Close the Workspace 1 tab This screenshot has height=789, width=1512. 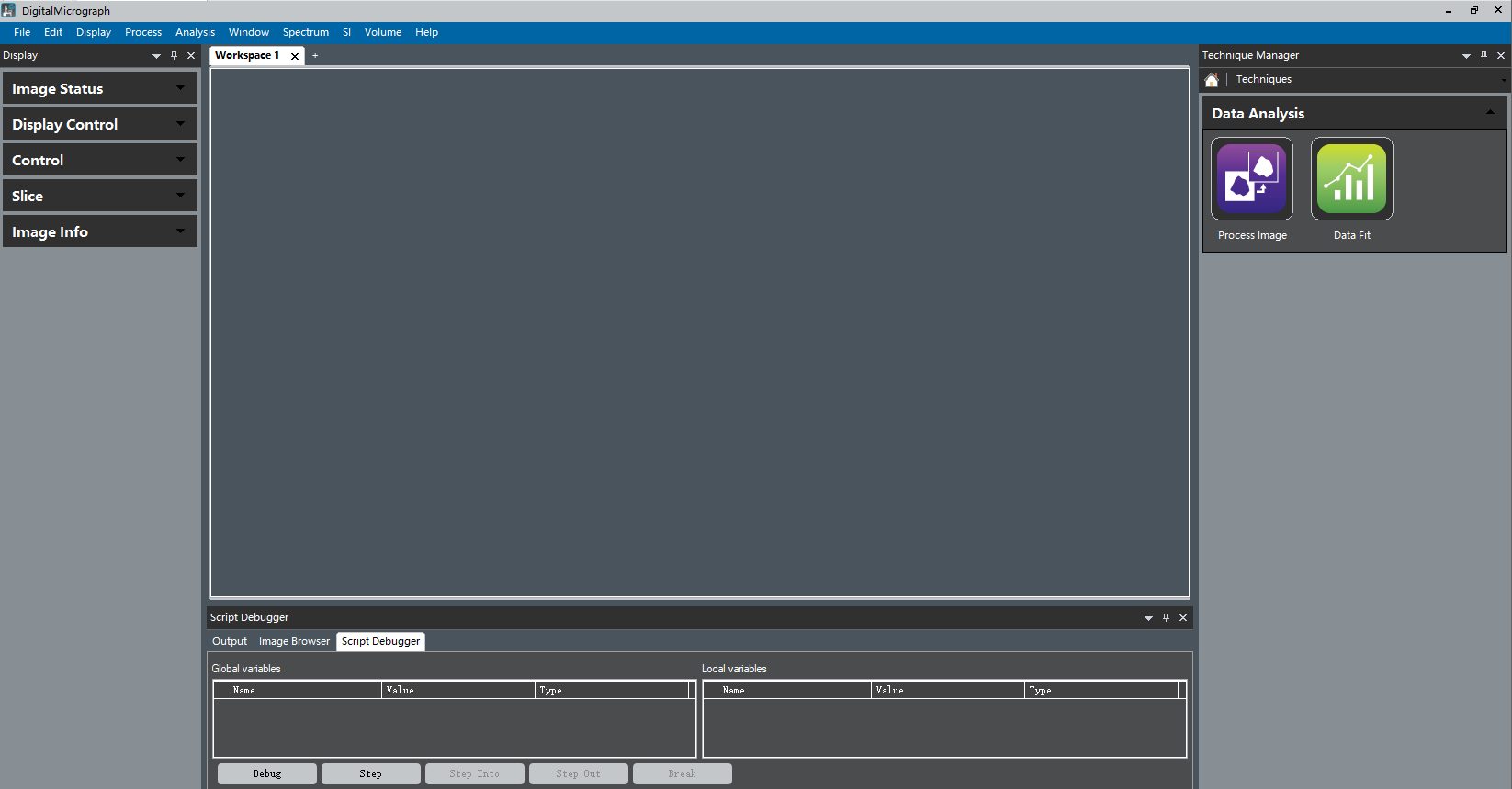tap(295, 56)
